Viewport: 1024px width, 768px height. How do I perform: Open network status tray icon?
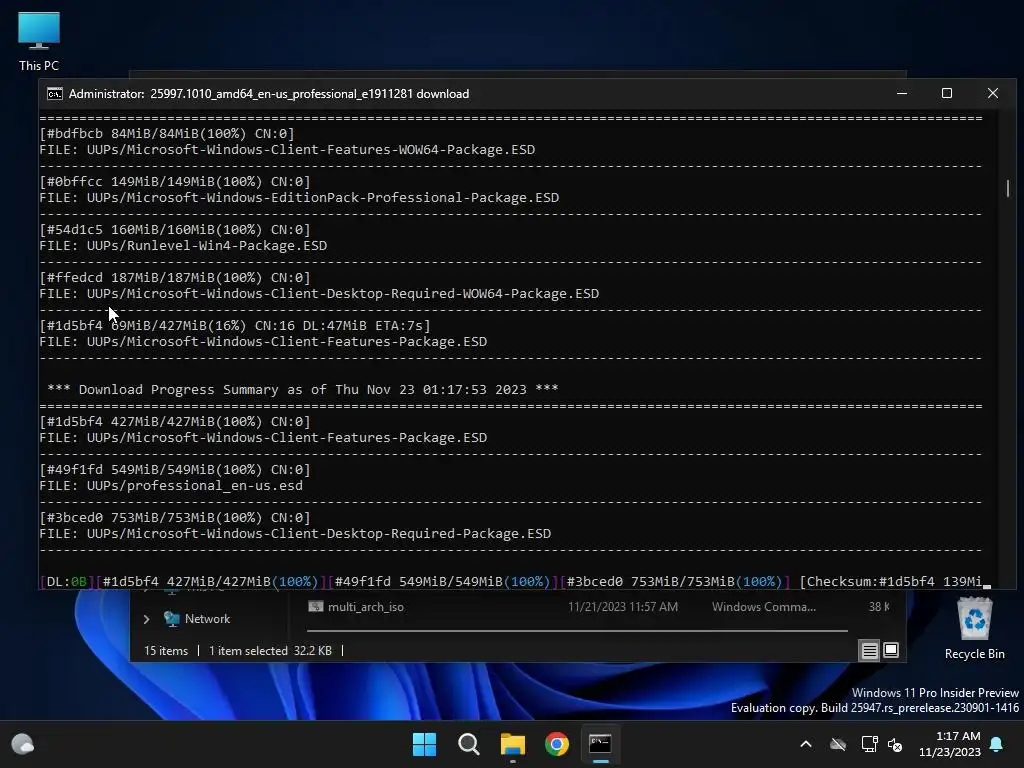click(x=869, y=744)
